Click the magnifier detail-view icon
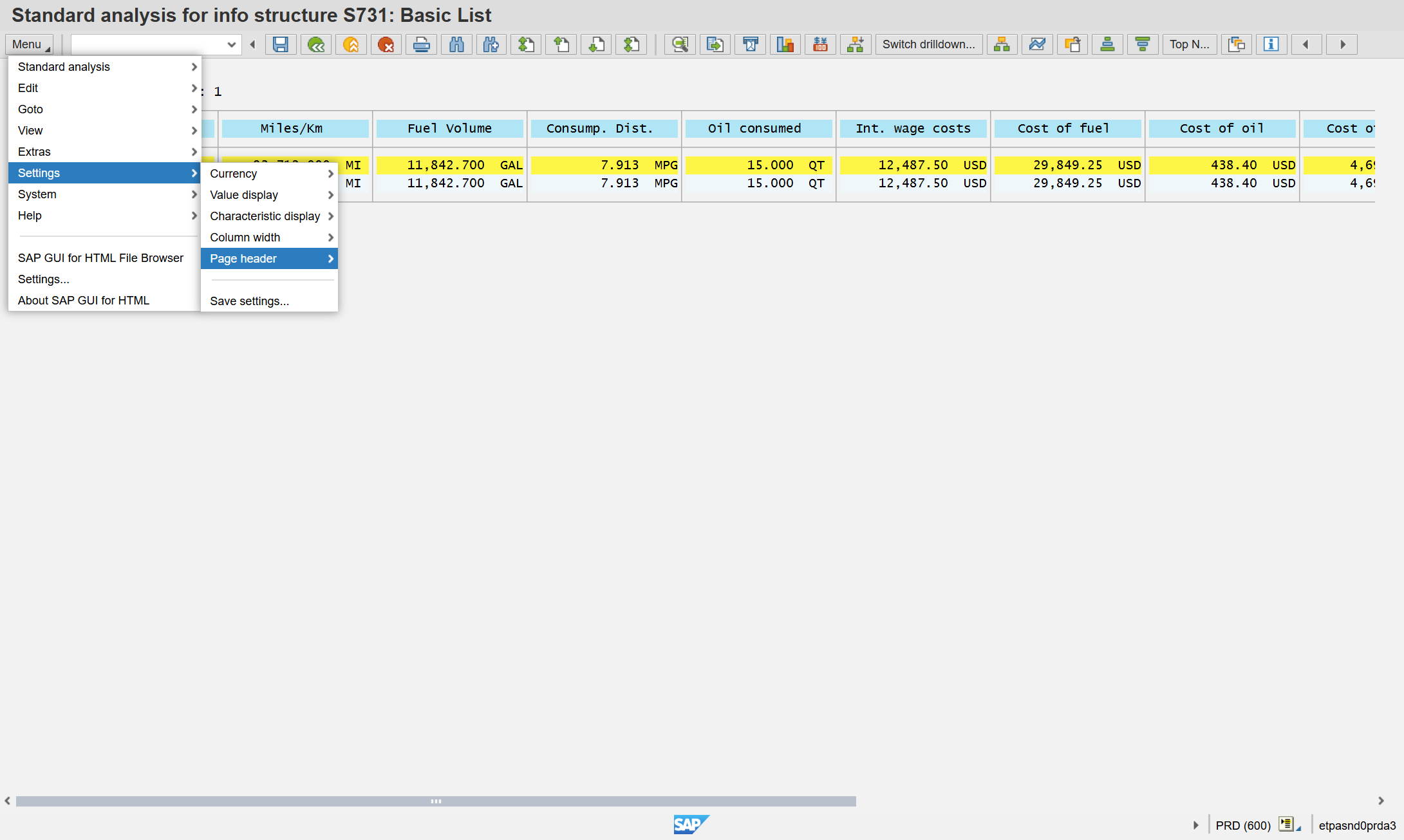The image size is (1404, 840). (680, 44)
